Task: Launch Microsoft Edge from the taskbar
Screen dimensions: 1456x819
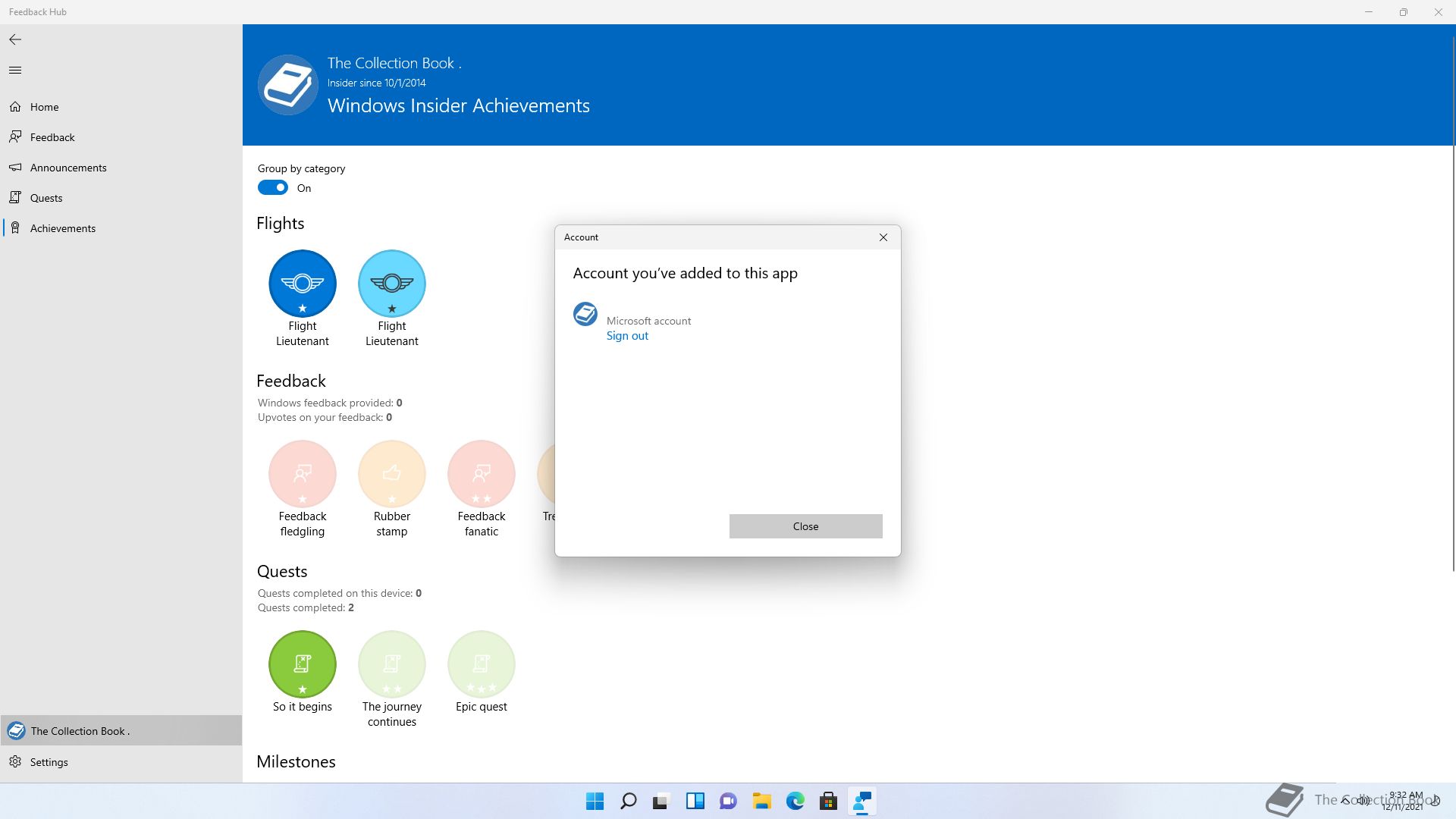Action: click(795, 801)
